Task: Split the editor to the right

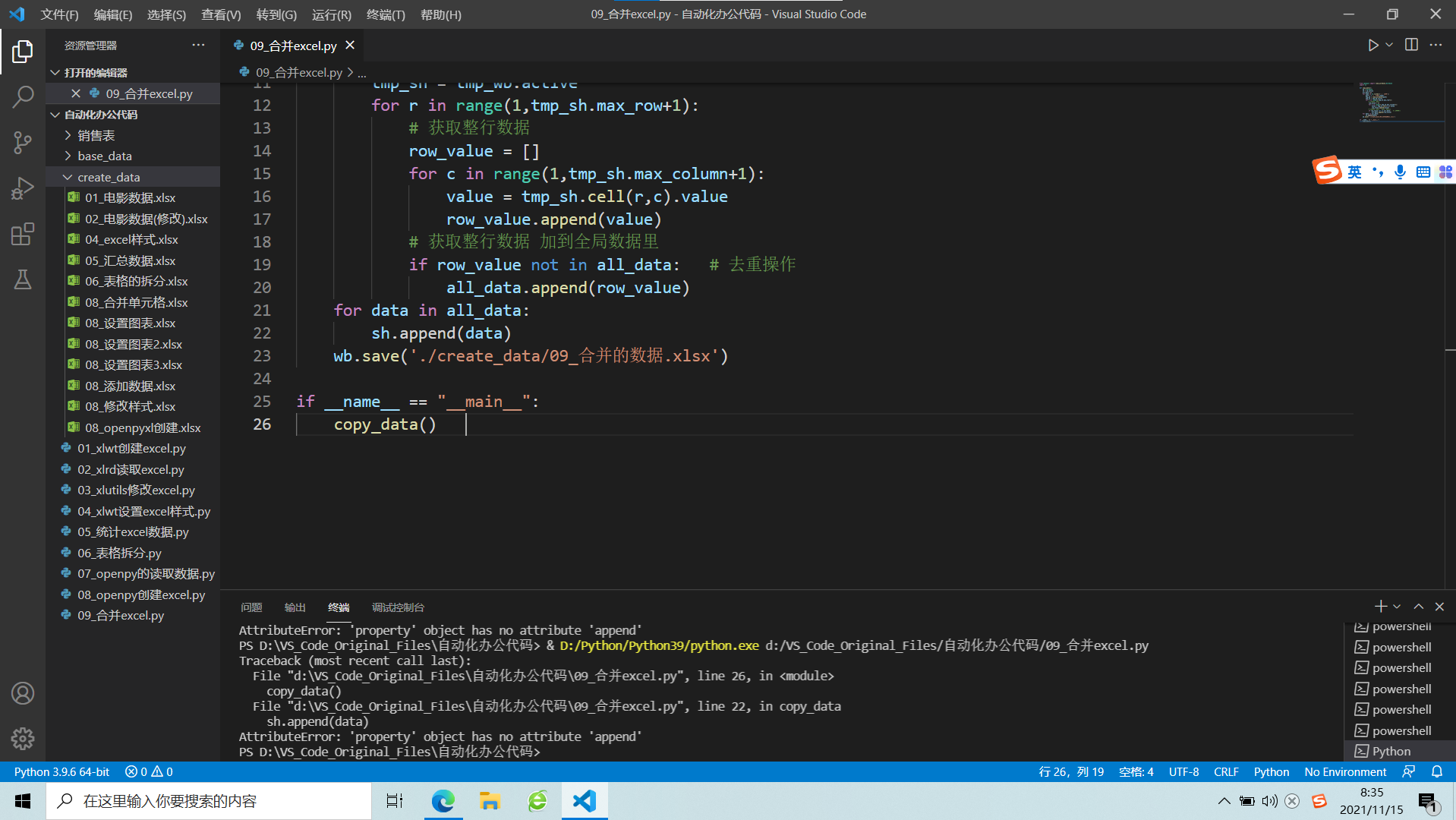Action: click(x=1411, y=46)
